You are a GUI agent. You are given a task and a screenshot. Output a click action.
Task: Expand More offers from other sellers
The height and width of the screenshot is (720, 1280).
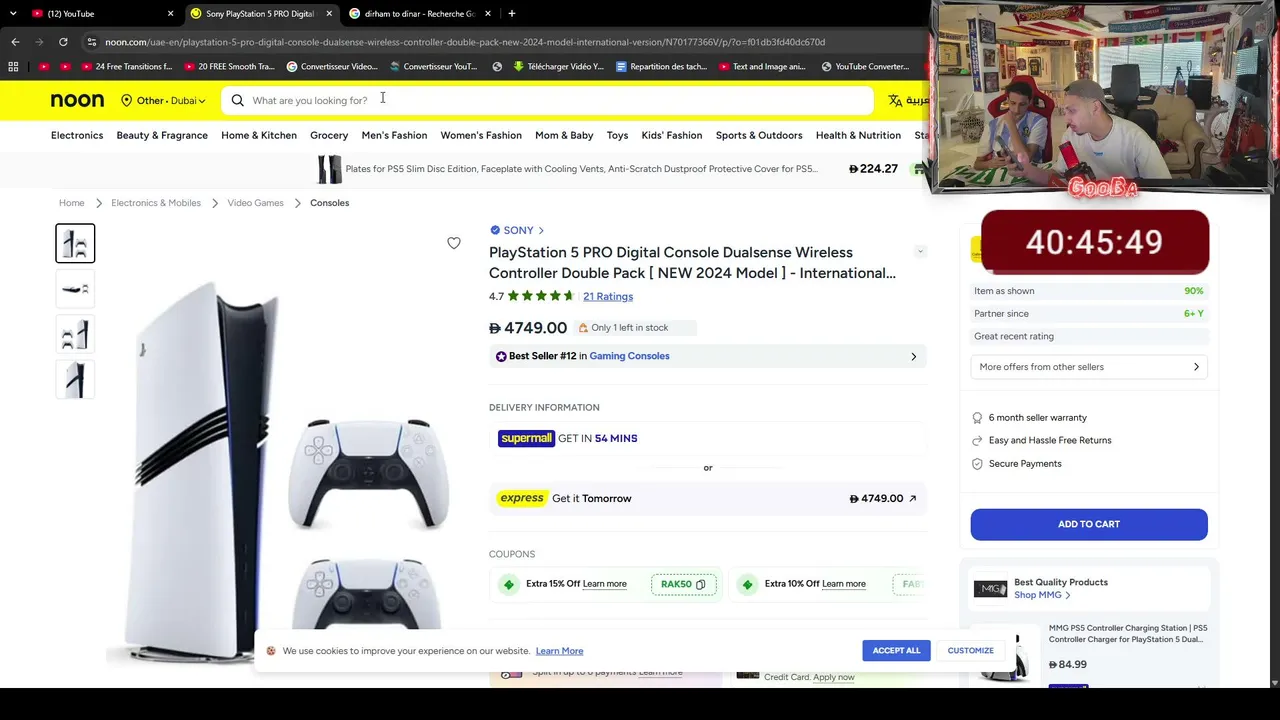[x=1089, y=367]
